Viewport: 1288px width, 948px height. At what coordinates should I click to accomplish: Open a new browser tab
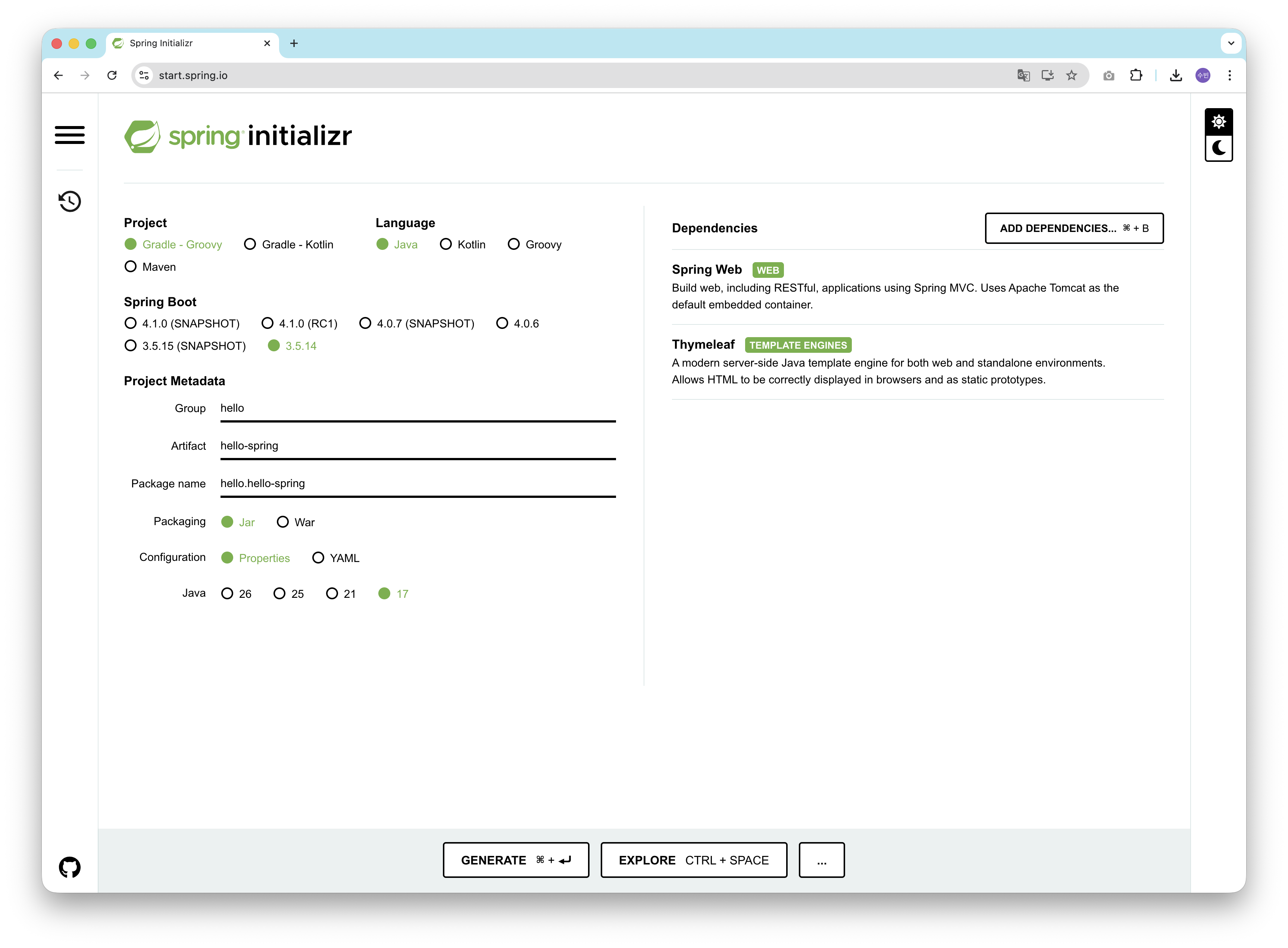coord(294,43)
